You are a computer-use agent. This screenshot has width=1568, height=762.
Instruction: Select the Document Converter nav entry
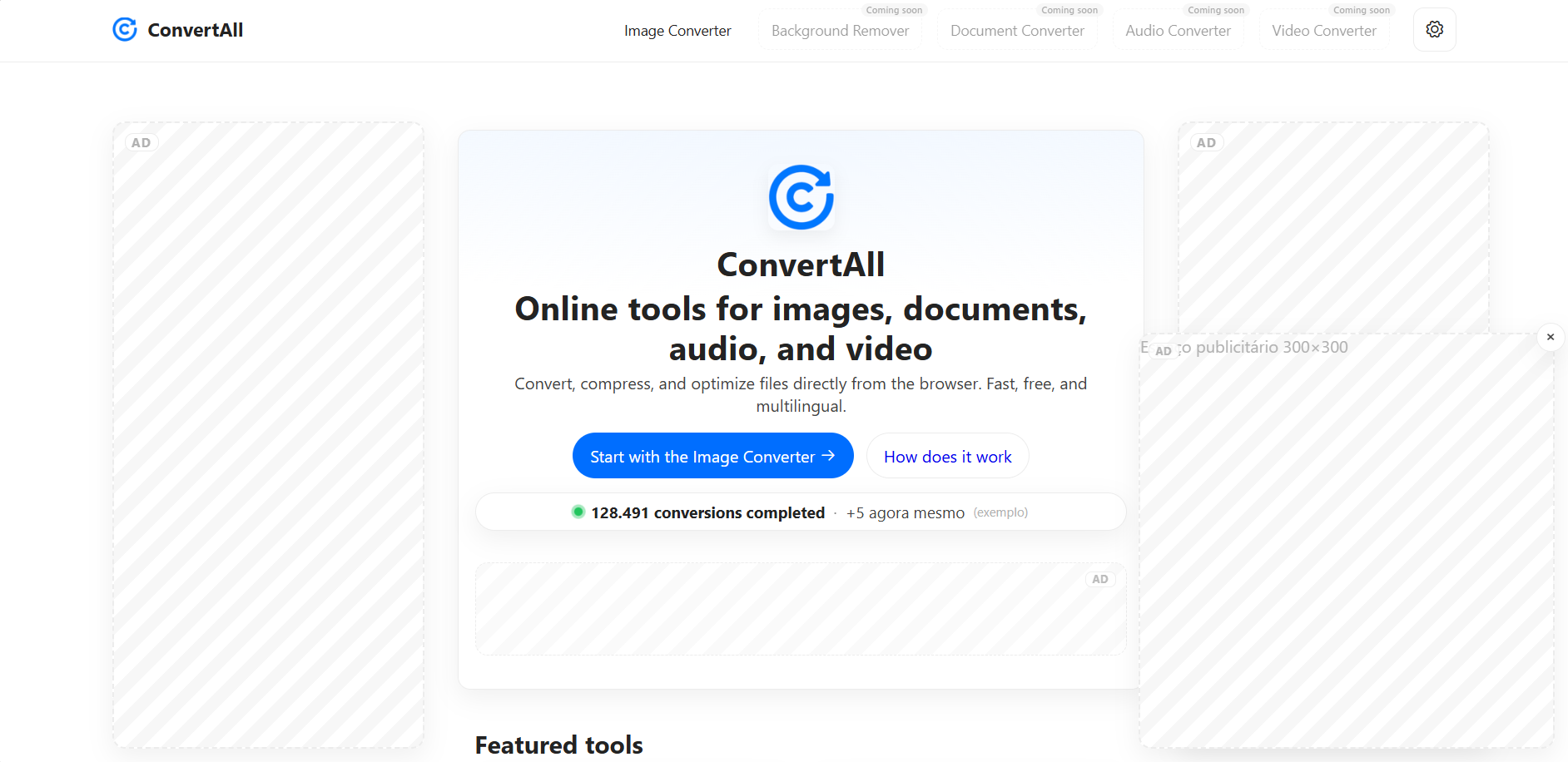(x=1016, y=30)
